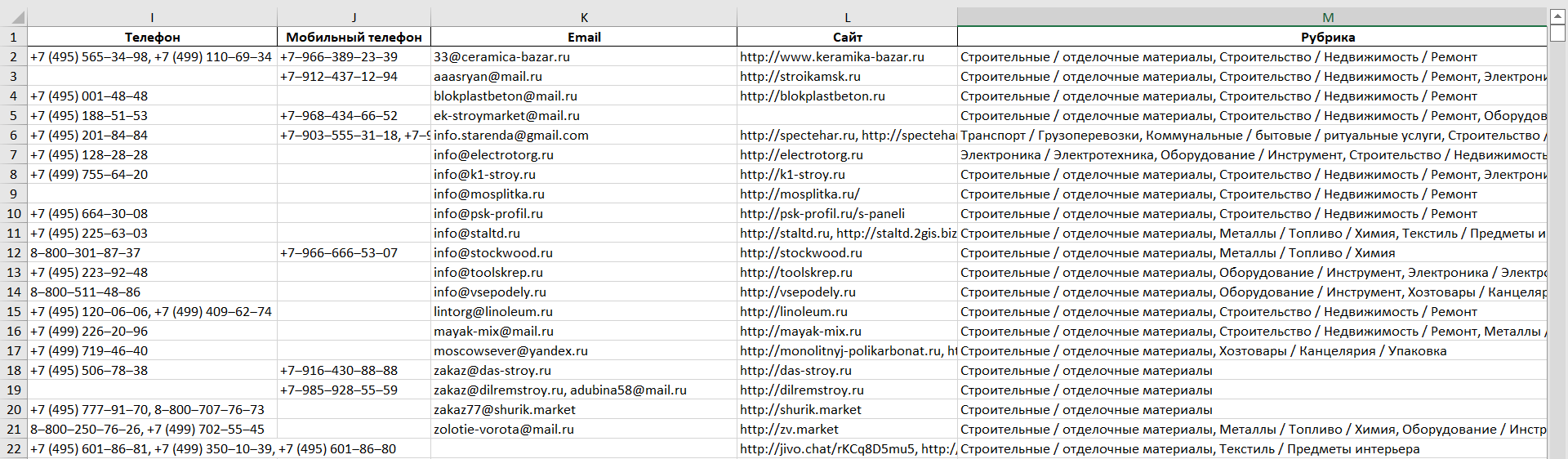The height and width of the screenshot is (459, 1568).
Task: Click site http://linoleum.ru cell
Action: click(847, 311)
